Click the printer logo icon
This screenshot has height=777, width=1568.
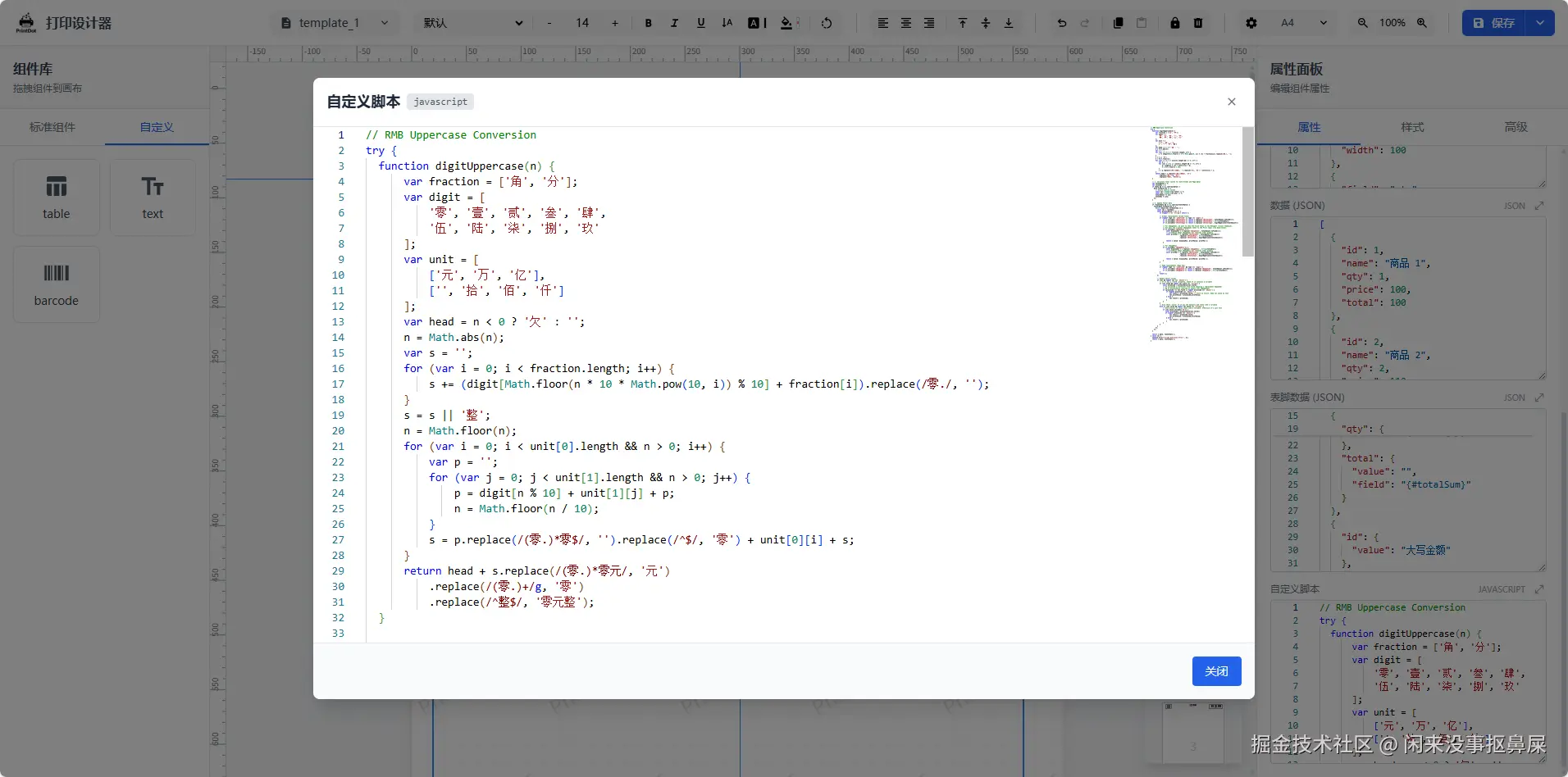click(x=26, y=23)
